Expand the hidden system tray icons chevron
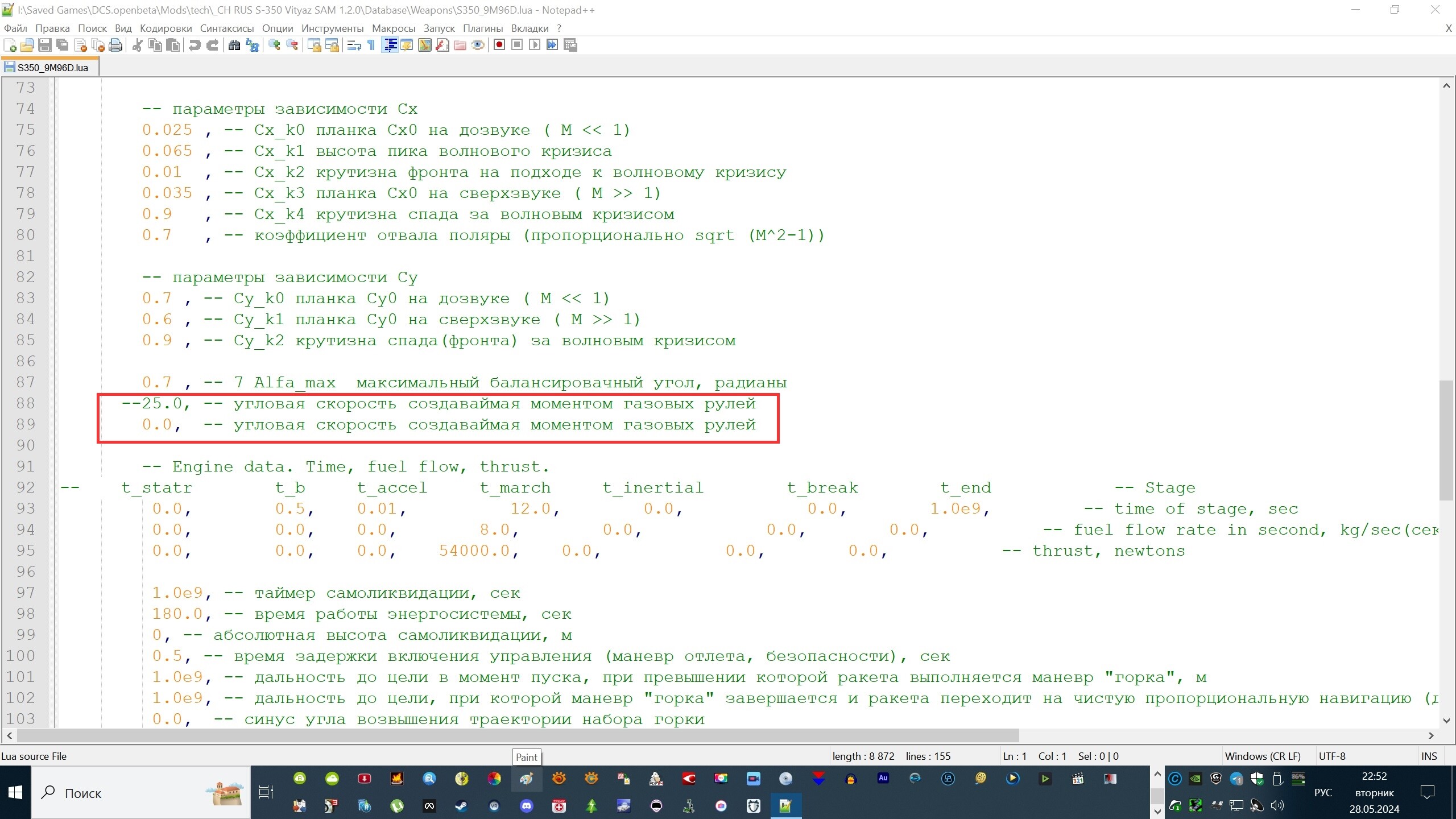 1157,775
